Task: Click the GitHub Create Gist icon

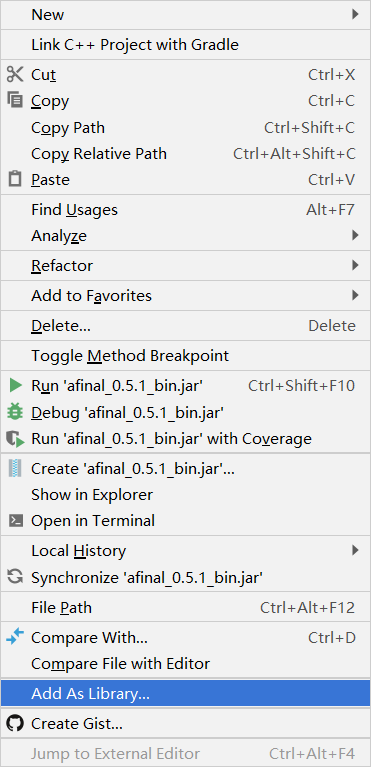Action: tap(15, 723)
